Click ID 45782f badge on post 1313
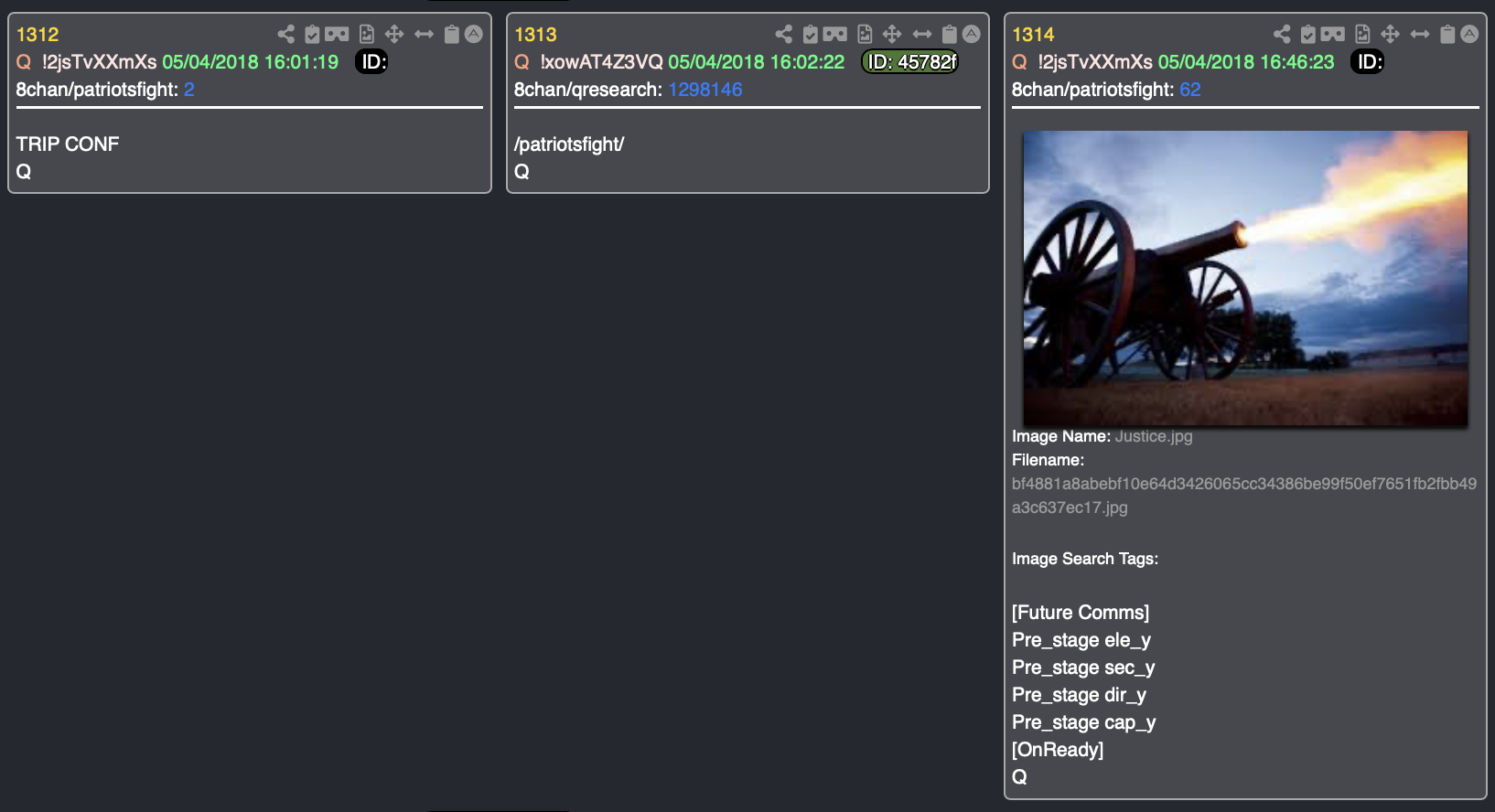The height and width of the screenshot is (812, 1495). (x=910, y=62)
